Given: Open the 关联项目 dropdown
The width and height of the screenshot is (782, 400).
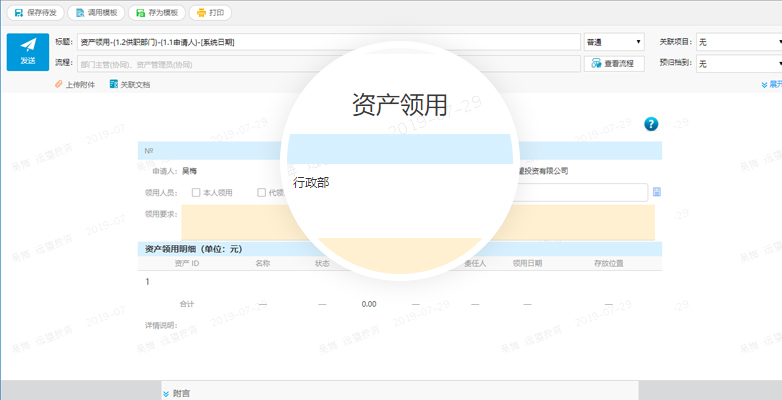Looking at the screenshot, I should pos(738,42).
